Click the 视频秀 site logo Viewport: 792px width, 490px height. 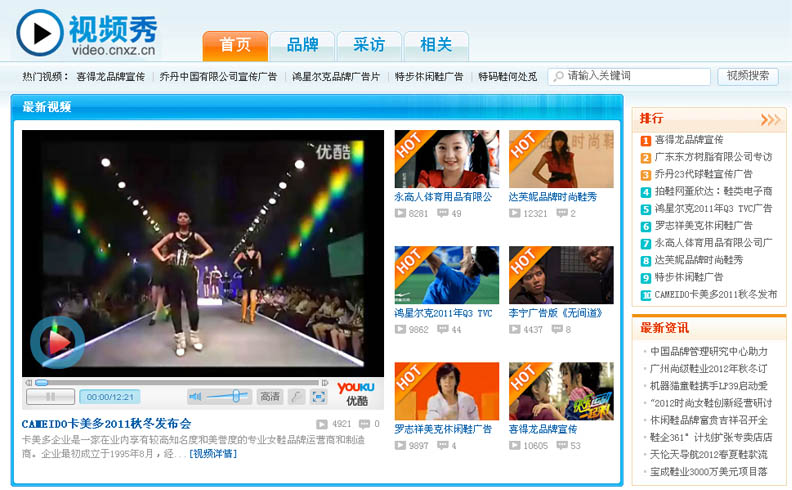[x=87, y=34]
